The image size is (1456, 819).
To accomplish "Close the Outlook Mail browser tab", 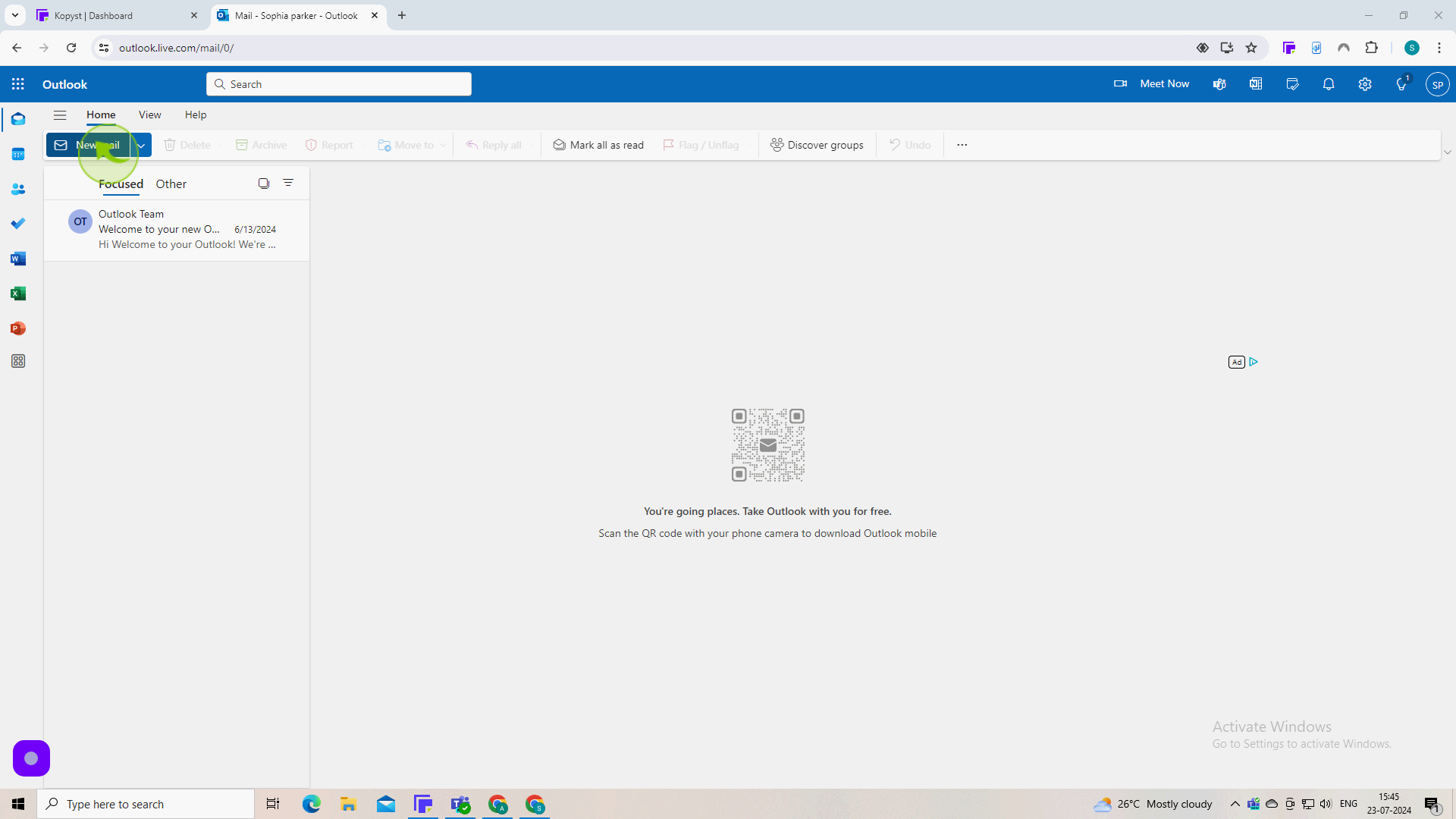I will 375,15.
